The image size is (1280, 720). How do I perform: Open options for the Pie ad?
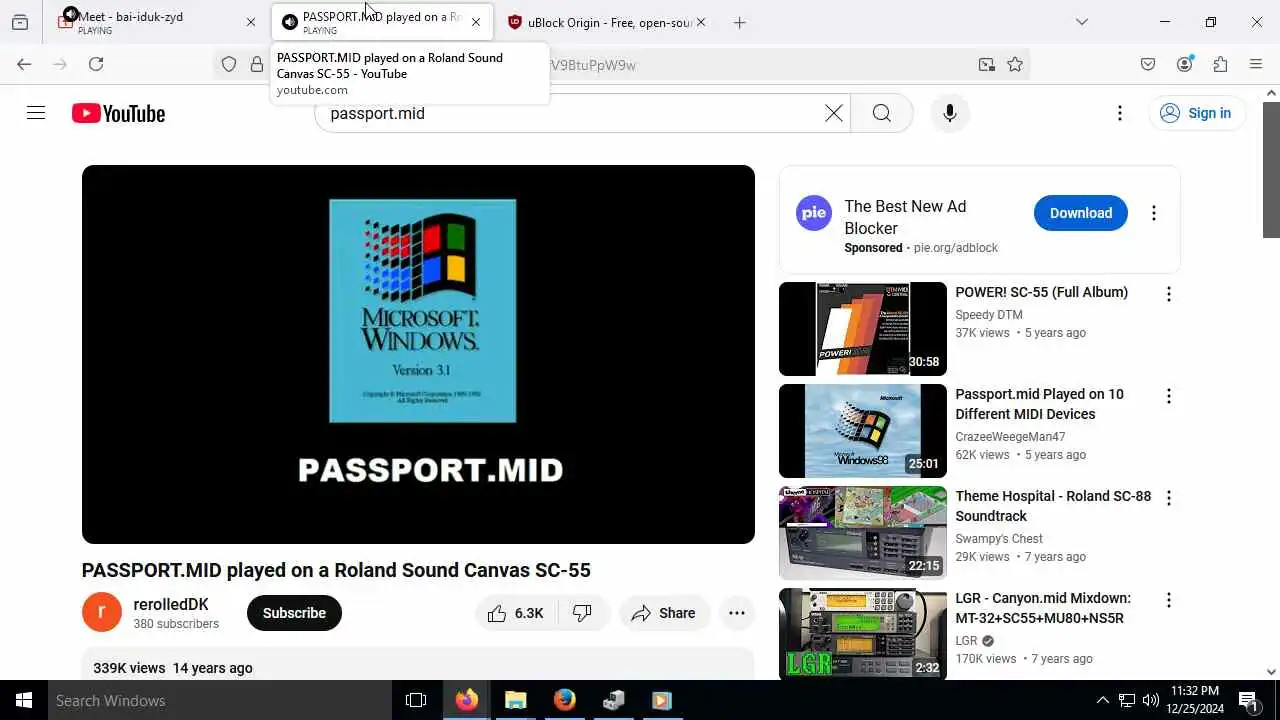pos(1154,213)
